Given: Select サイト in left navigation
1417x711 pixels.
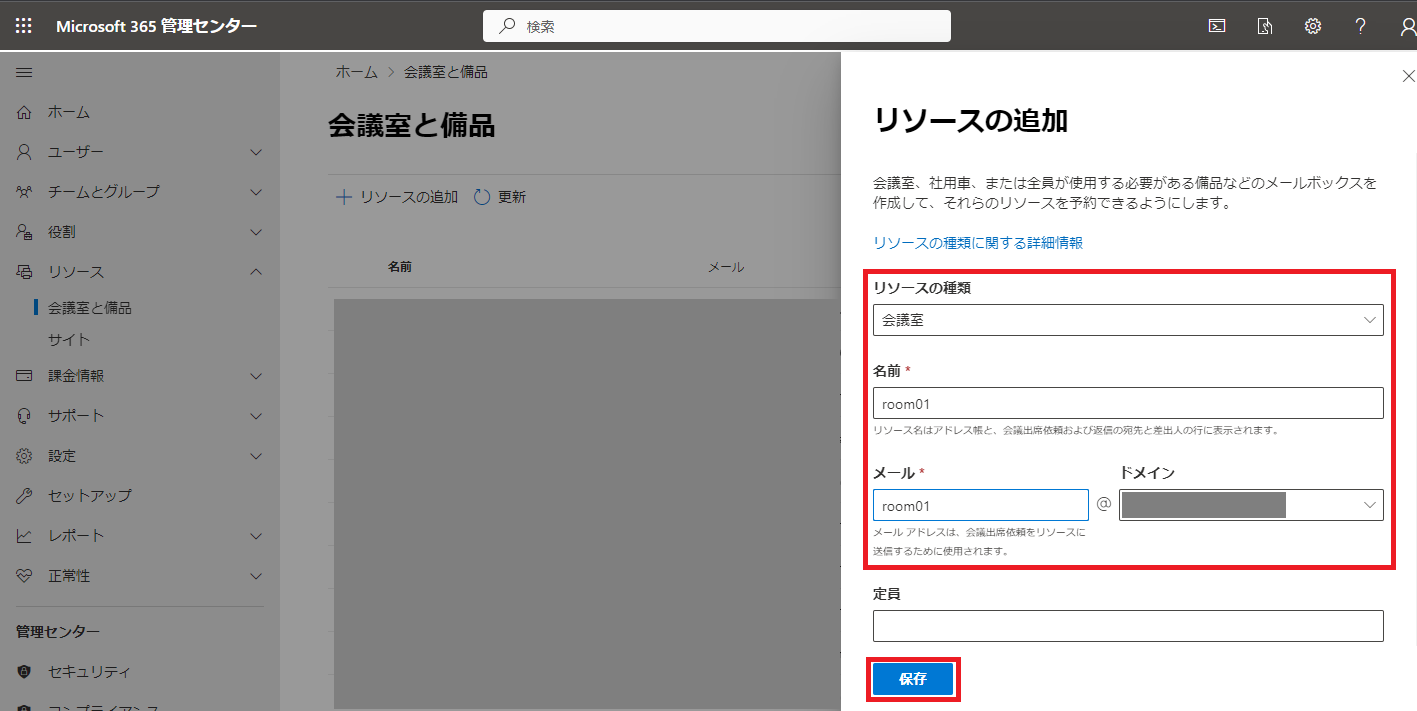Looking at the screenshot, I should [x=69, y=340].
